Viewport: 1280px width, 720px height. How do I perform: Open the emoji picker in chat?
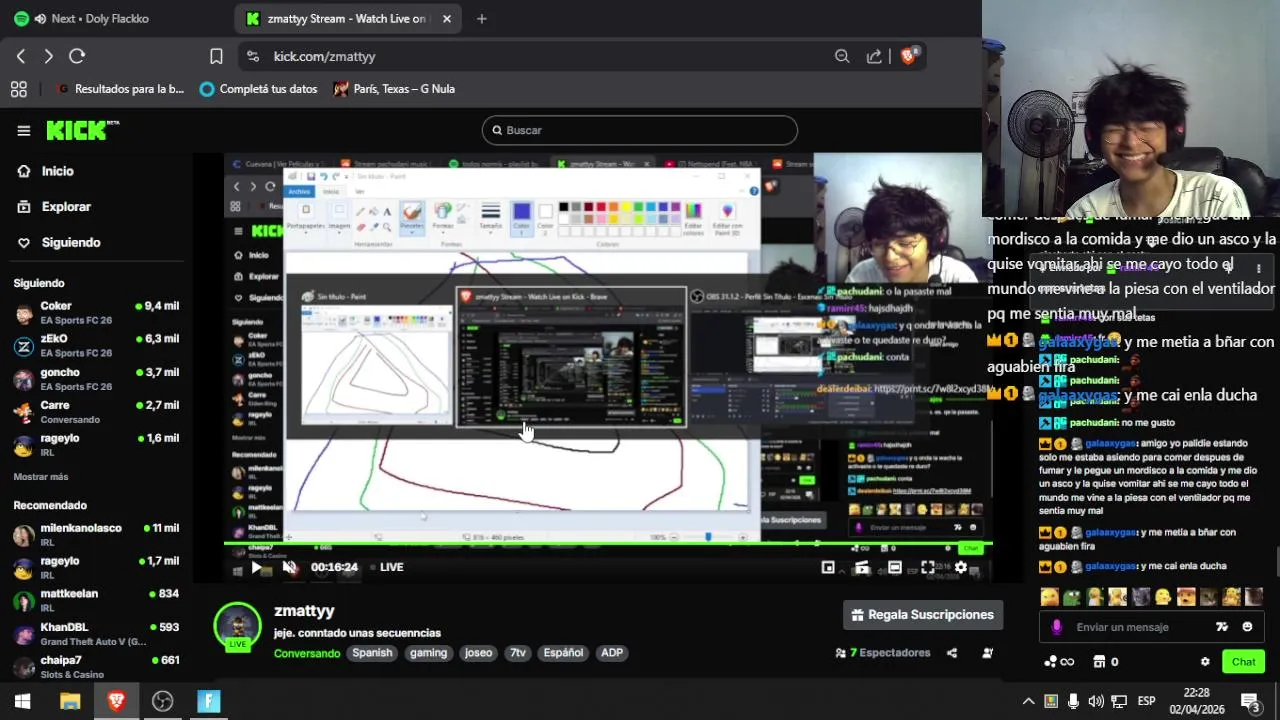(1247, 627)
